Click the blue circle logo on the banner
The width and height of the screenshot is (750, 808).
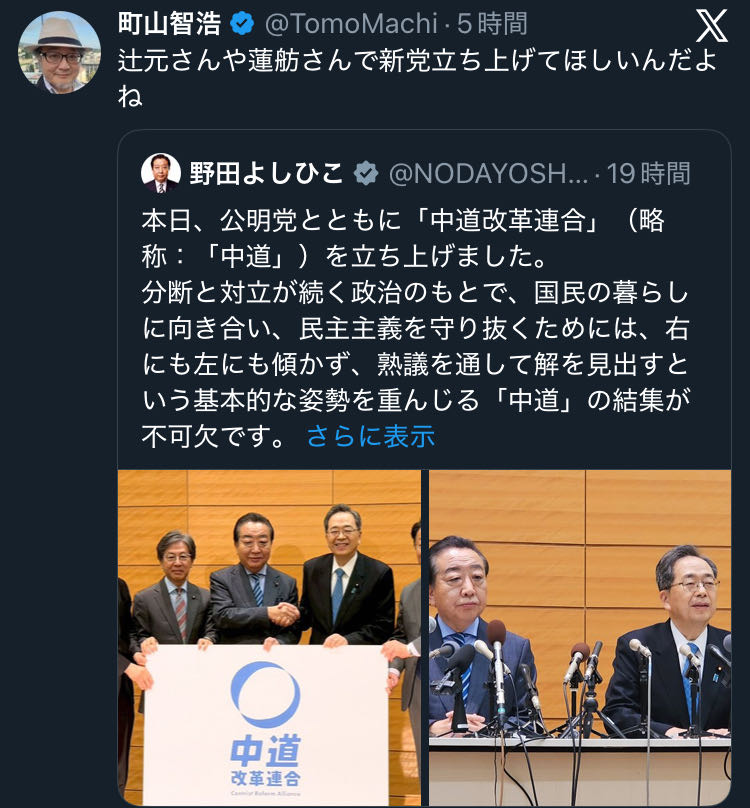pyautogui.click(x=265, y=694)
